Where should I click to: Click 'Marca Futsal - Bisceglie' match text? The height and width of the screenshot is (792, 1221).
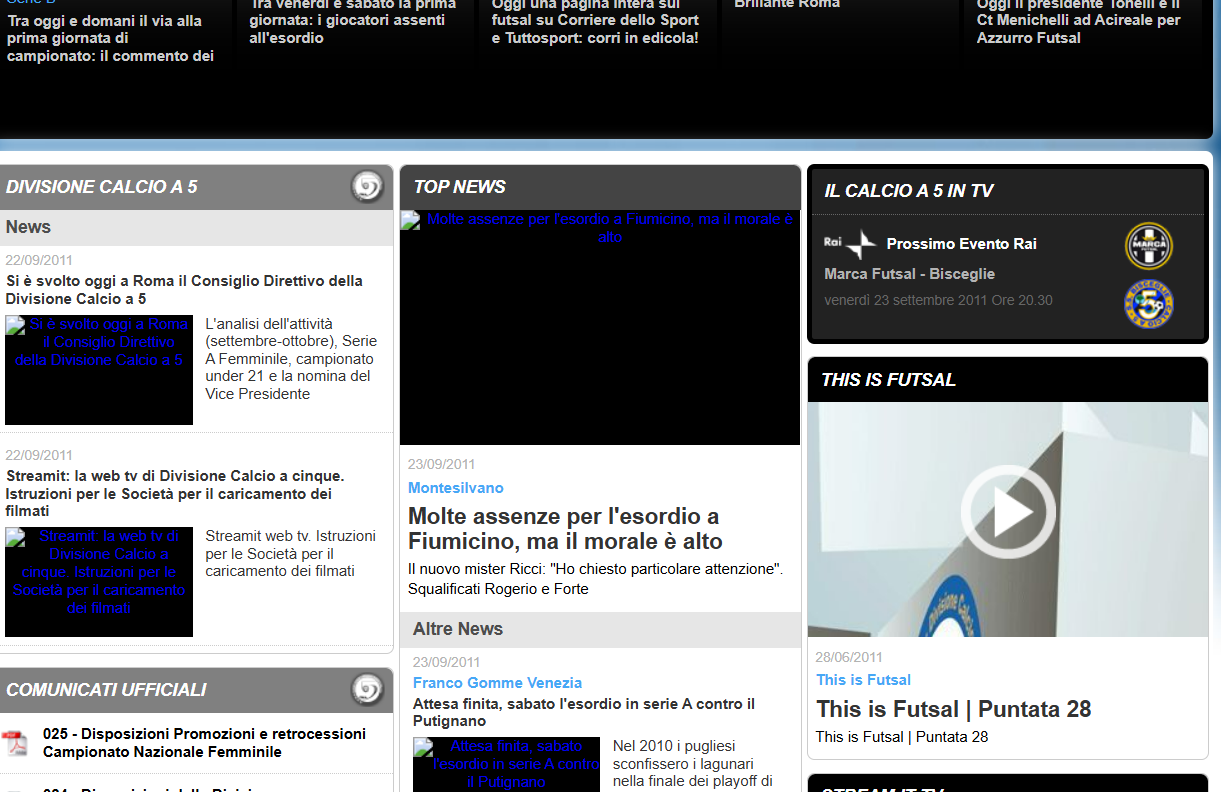pos(910,274)
